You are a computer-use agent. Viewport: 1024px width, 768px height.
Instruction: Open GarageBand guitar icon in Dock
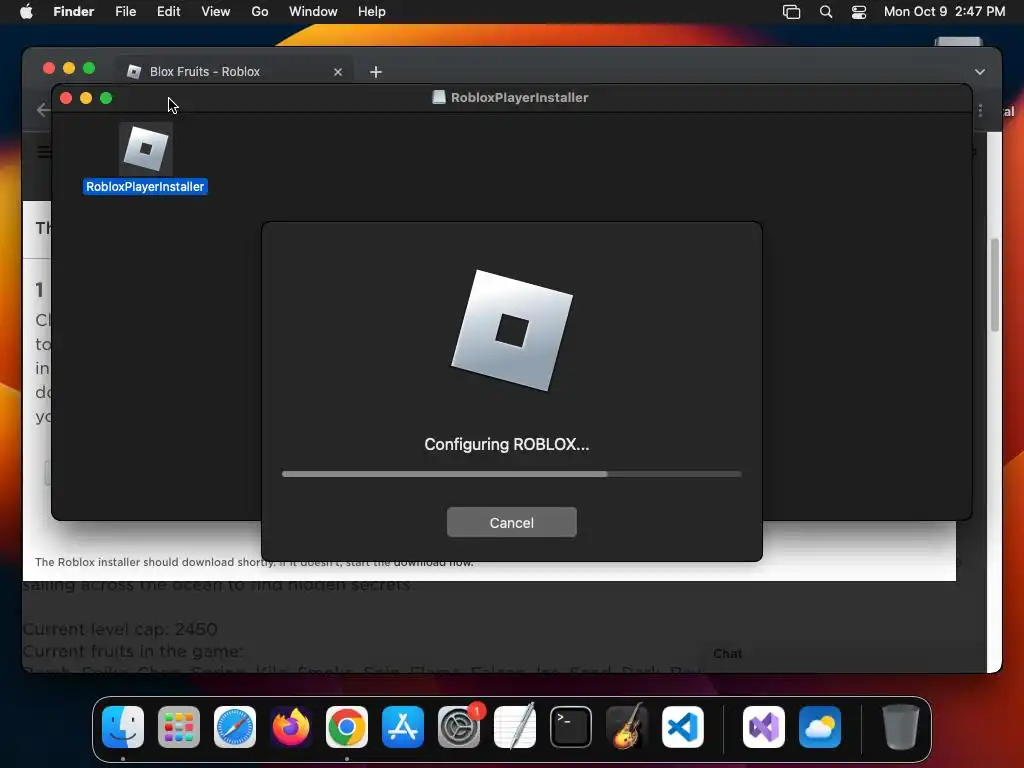click(x=627, y=727)
